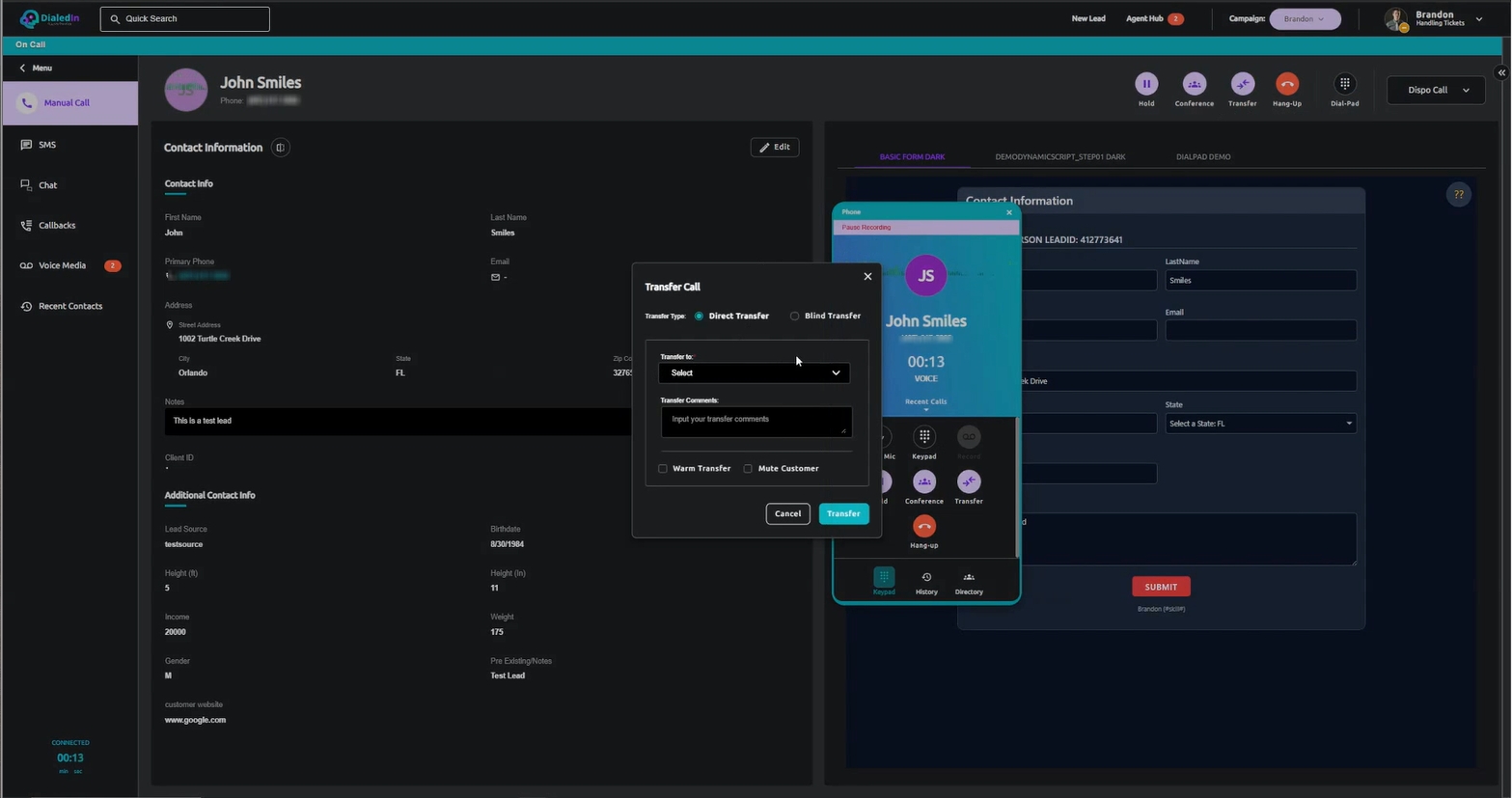Enable the Warm Transfer checkbox

663,469
